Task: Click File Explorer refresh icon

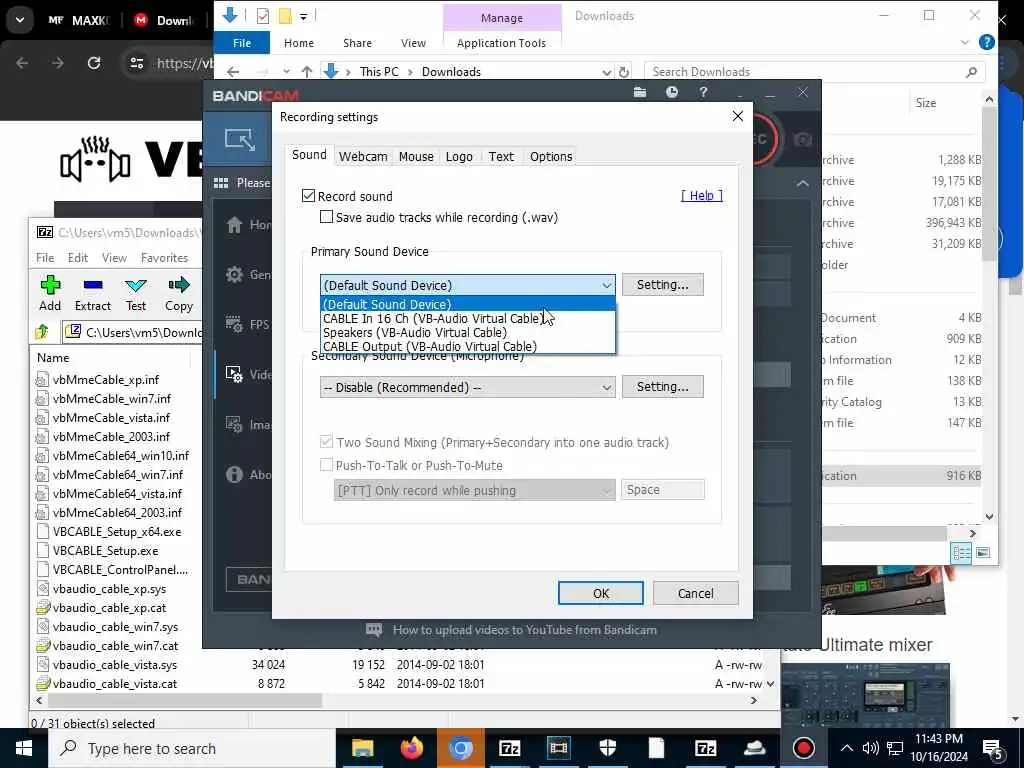Action: (624, 72)
